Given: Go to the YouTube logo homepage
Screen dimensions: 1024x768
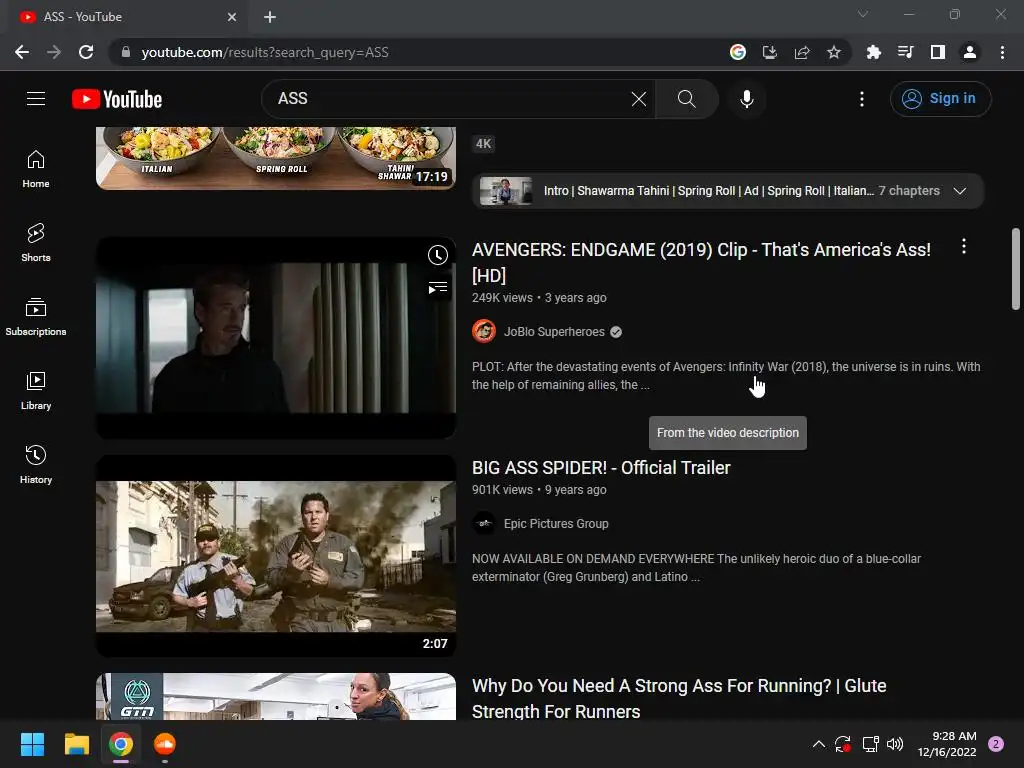Looking at the screenshot, I should pos(117,99).
